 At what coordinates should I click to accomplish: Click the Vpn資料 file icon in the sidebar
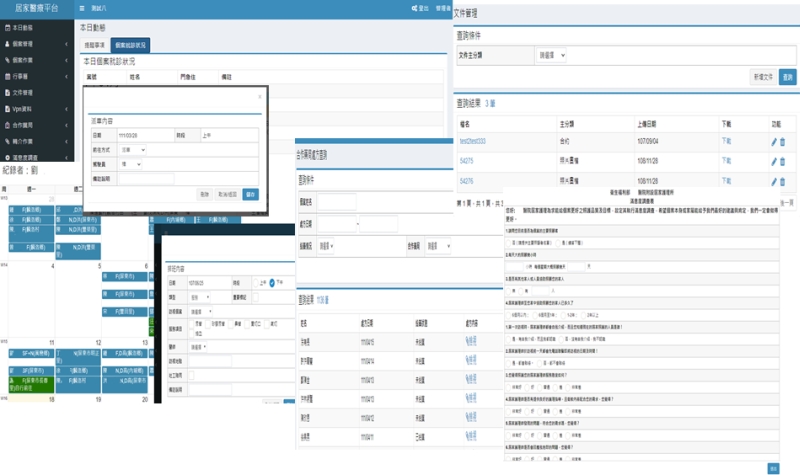(x=7, y=109)
